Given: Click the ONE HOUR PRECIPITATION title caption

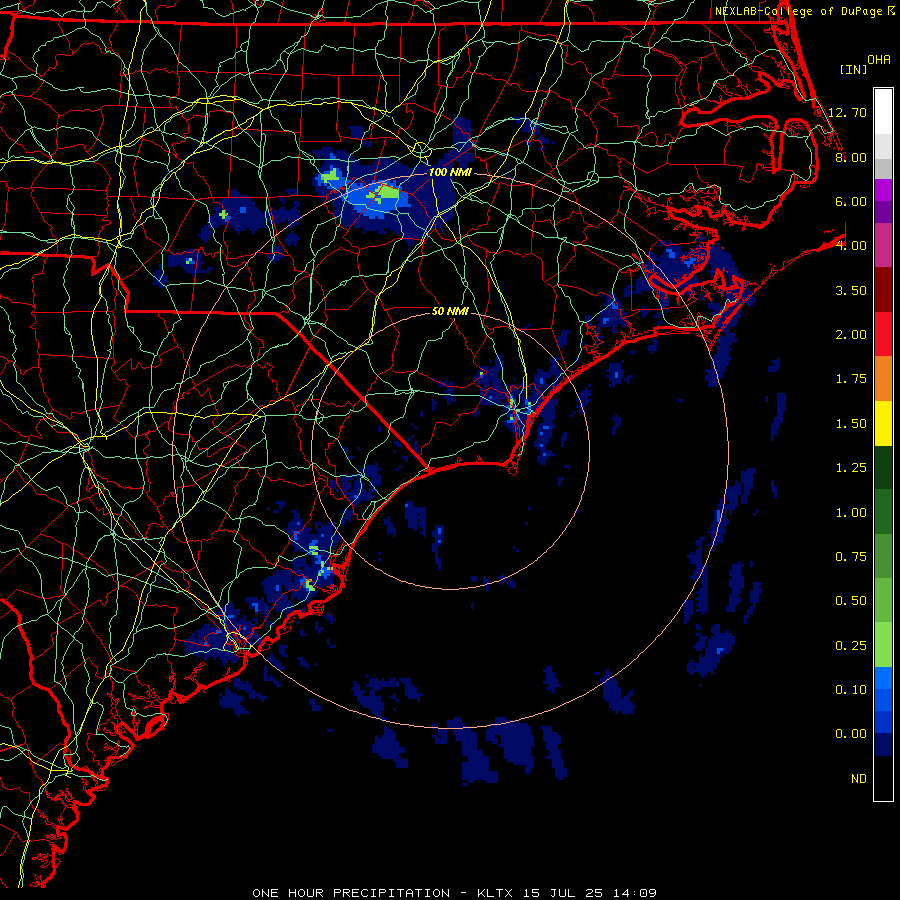Looking at the screenshot, I should tap(351, 893).
